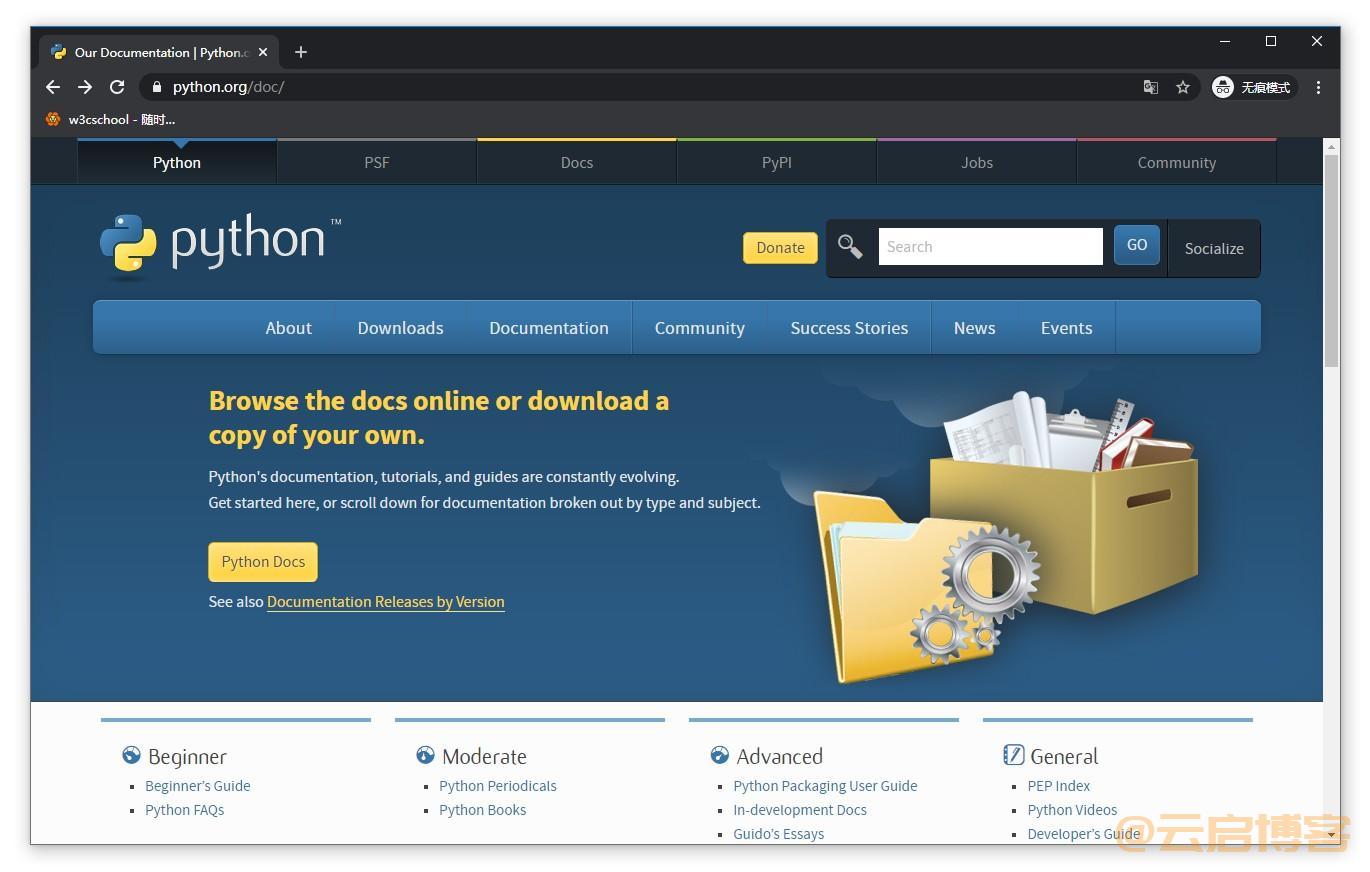Open Documentation Releases by Version link
Image resolution: width=1370 pixels, height=872 pixels.
[x=386, y=602]
